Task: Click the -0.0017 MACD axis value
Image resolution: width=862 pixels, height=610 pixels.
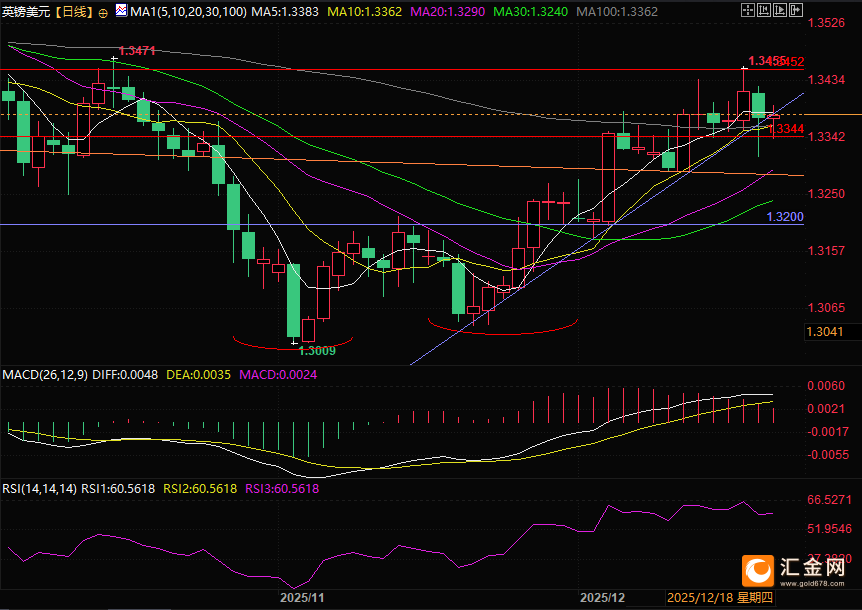Action: pos(827,431)
